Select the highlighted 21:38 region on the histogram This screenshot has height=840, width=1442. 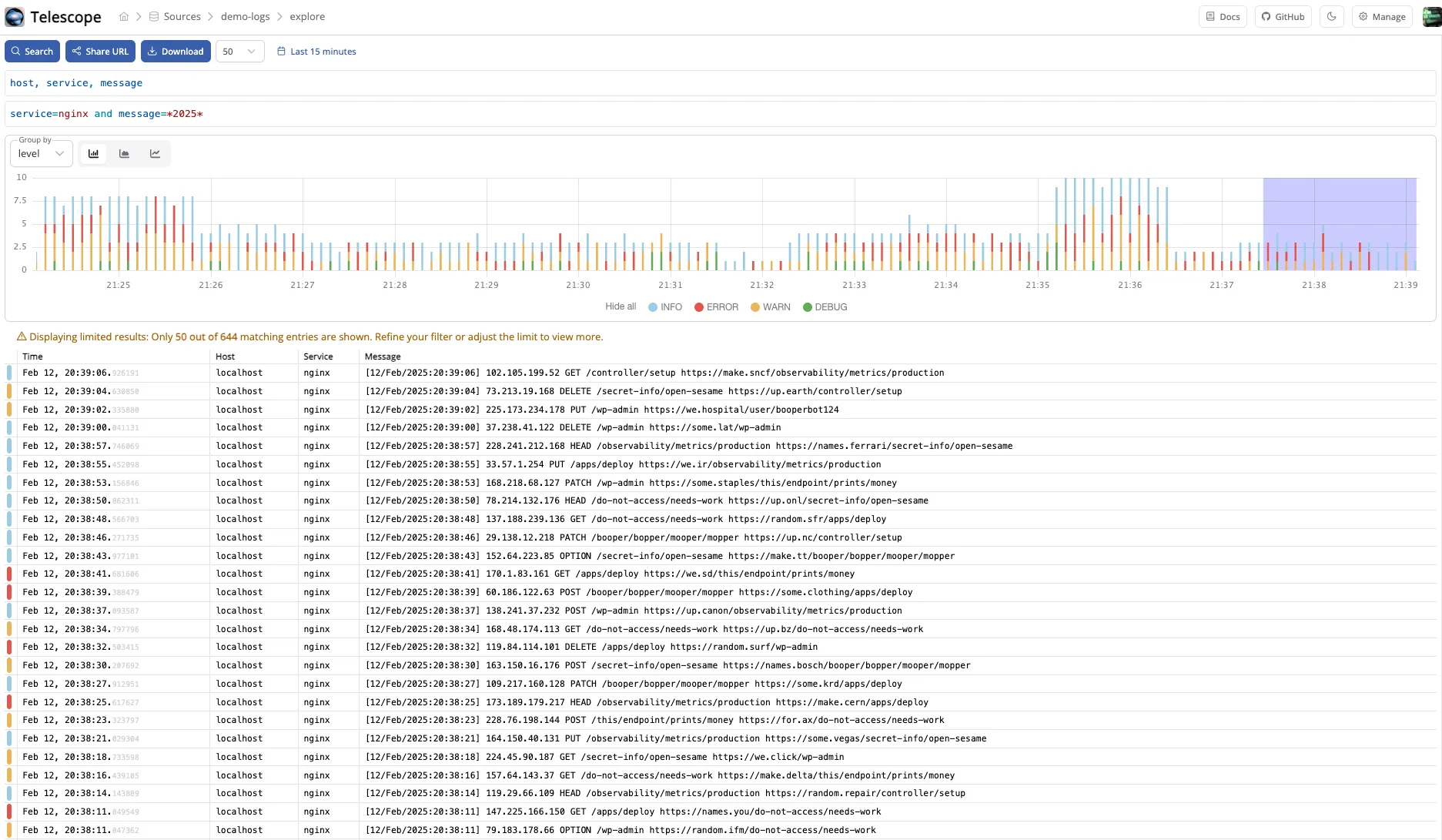click(1340, 223)
